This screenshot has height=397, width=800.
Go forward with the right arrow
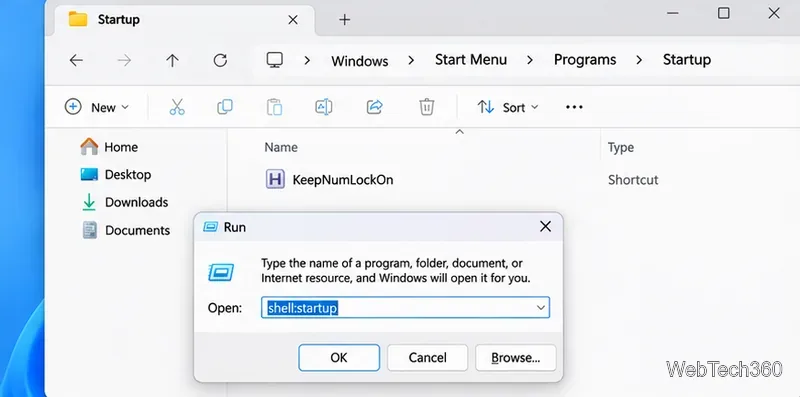[x=124, y=61]
